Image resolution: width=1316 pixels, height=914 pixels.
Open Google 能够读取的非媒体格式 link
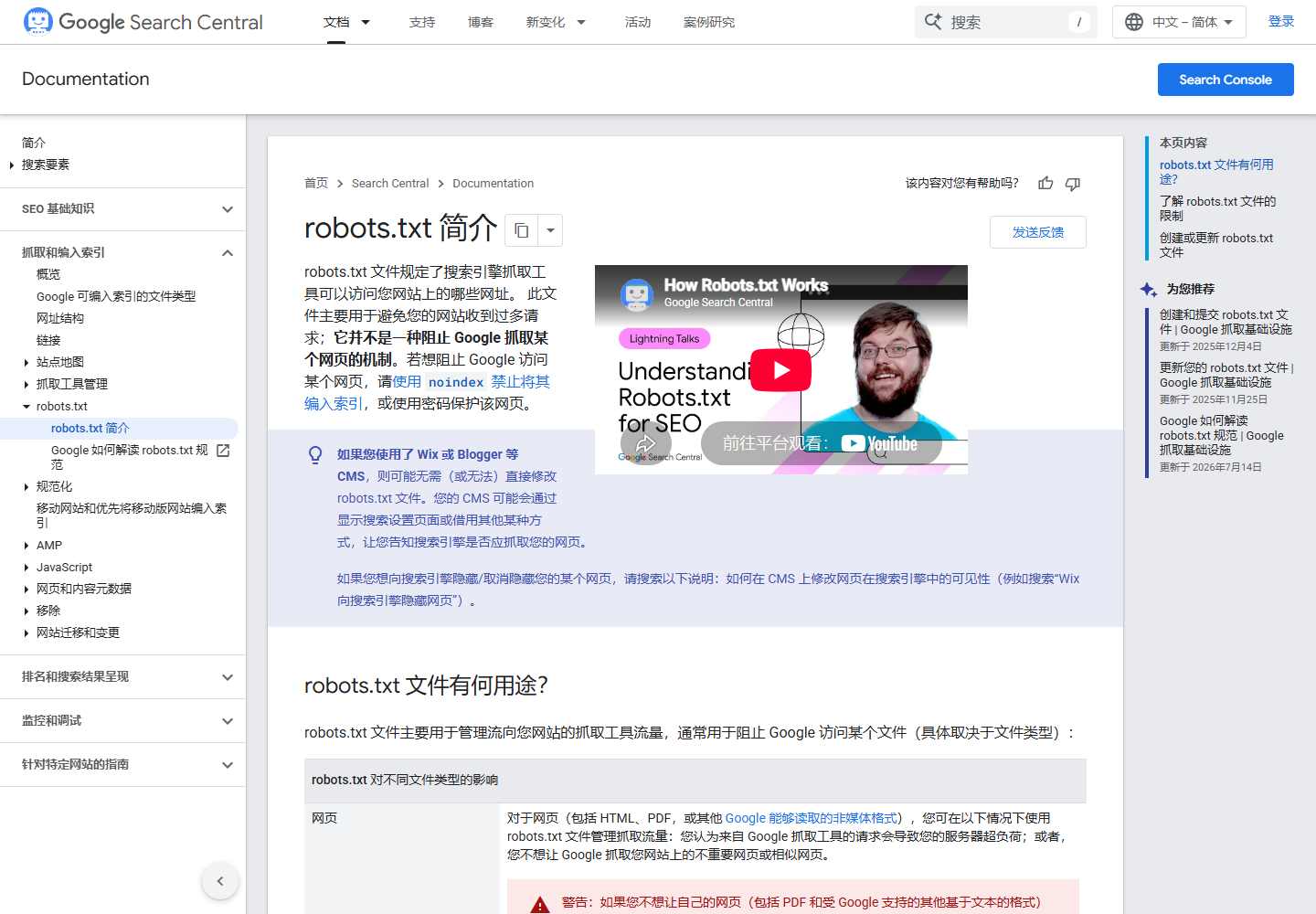(812, 818)
